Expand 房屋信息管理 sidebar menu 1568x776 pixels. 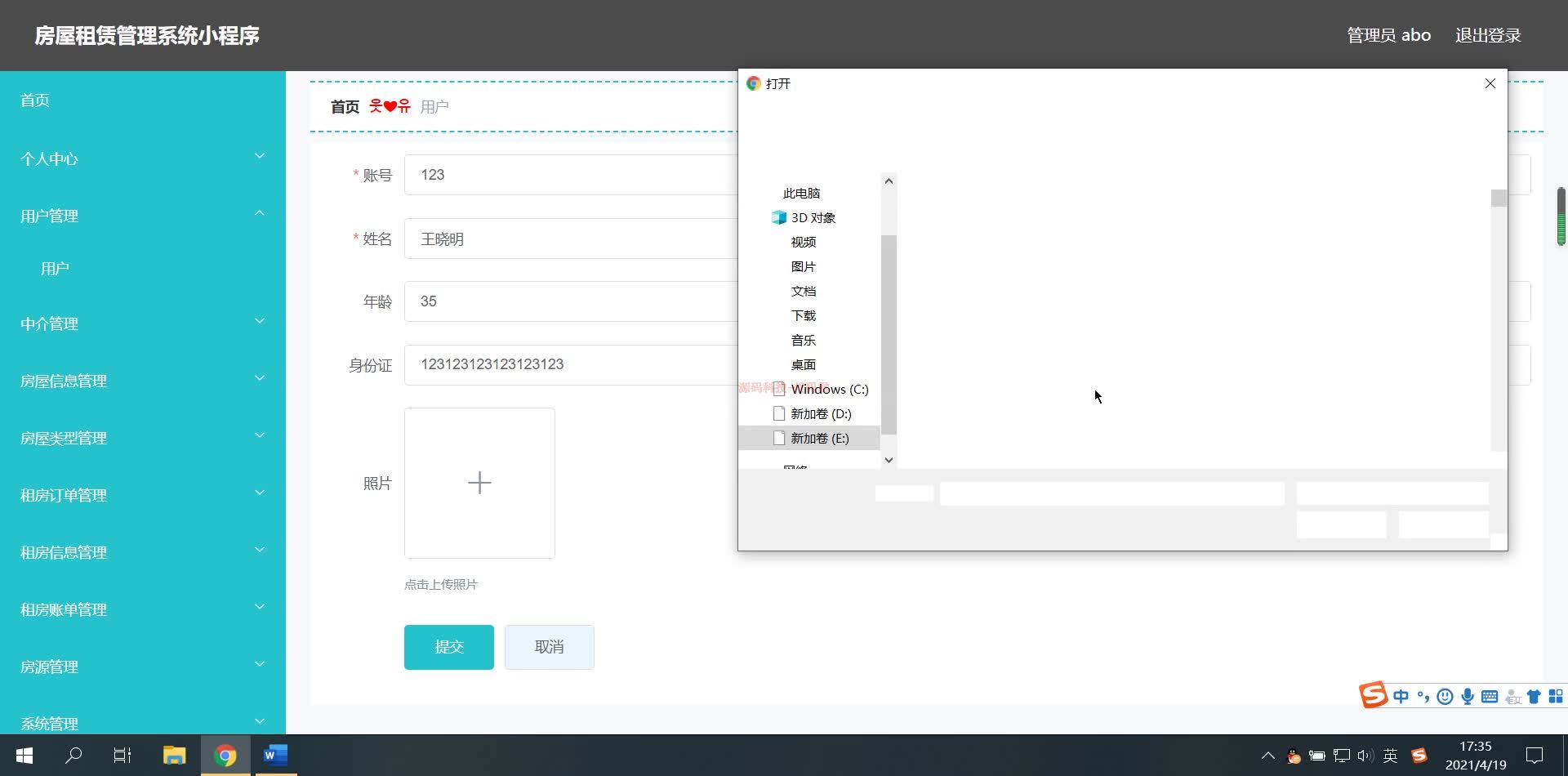(x=143, y=380)
